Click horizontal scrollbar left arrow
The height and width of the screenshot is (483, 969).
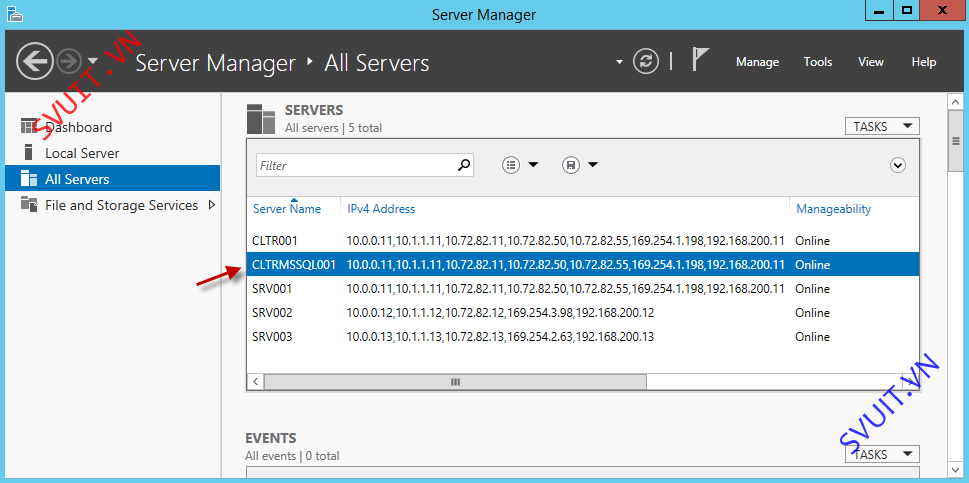(x=255, y=382)
